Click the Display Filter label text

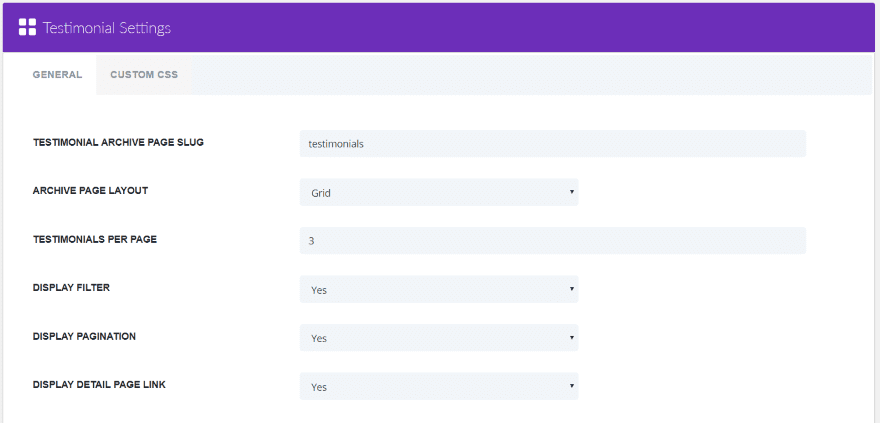(x=70, y=287)
